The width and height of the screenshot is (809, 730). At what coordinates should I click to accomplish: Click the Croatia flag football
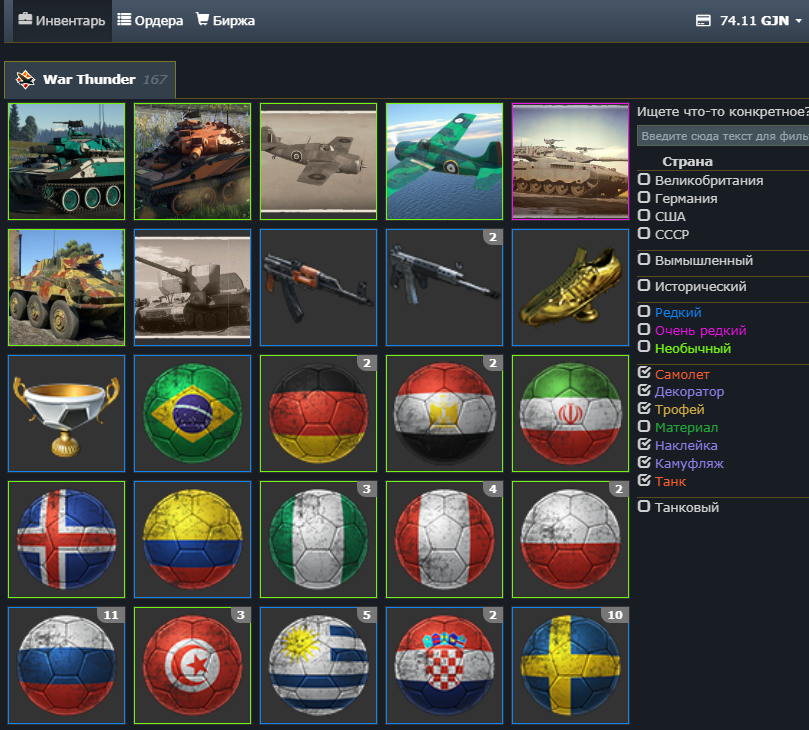pyautogui.click(x=444, y=665)
